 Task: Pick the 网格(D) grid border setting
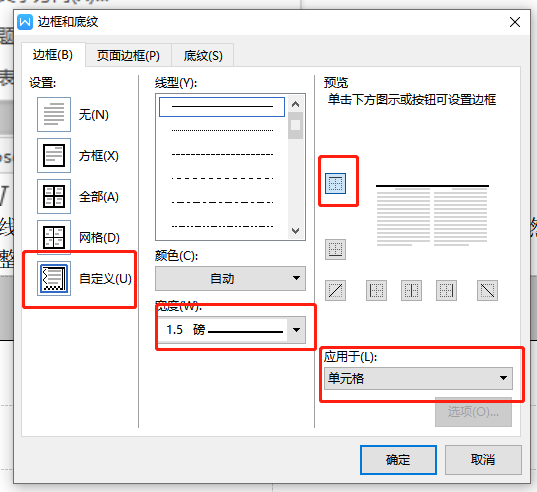(54, 237)
